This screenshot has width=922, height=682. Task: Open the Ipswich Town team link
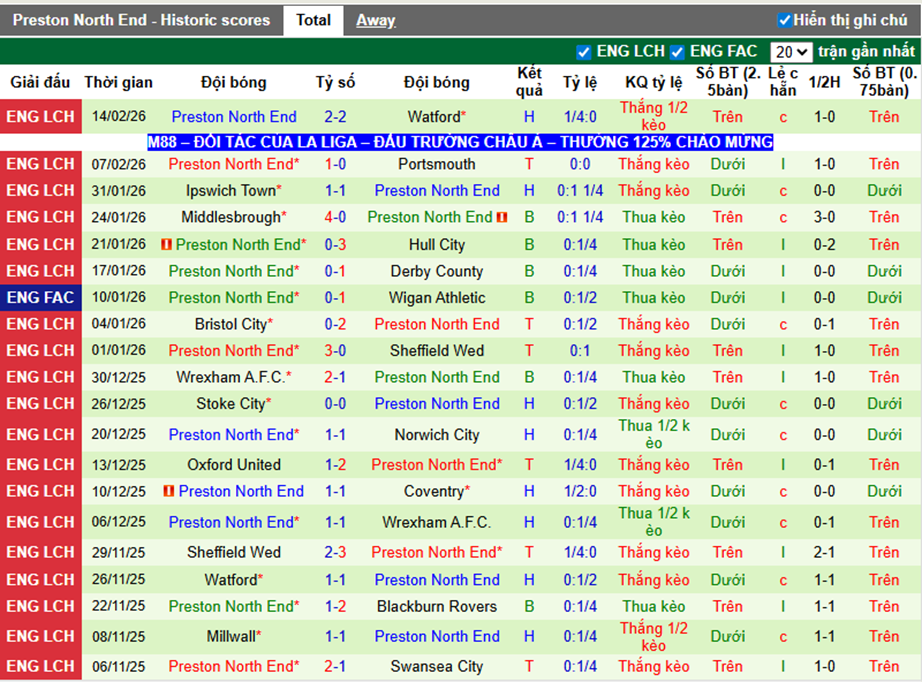tap(233, 190)
